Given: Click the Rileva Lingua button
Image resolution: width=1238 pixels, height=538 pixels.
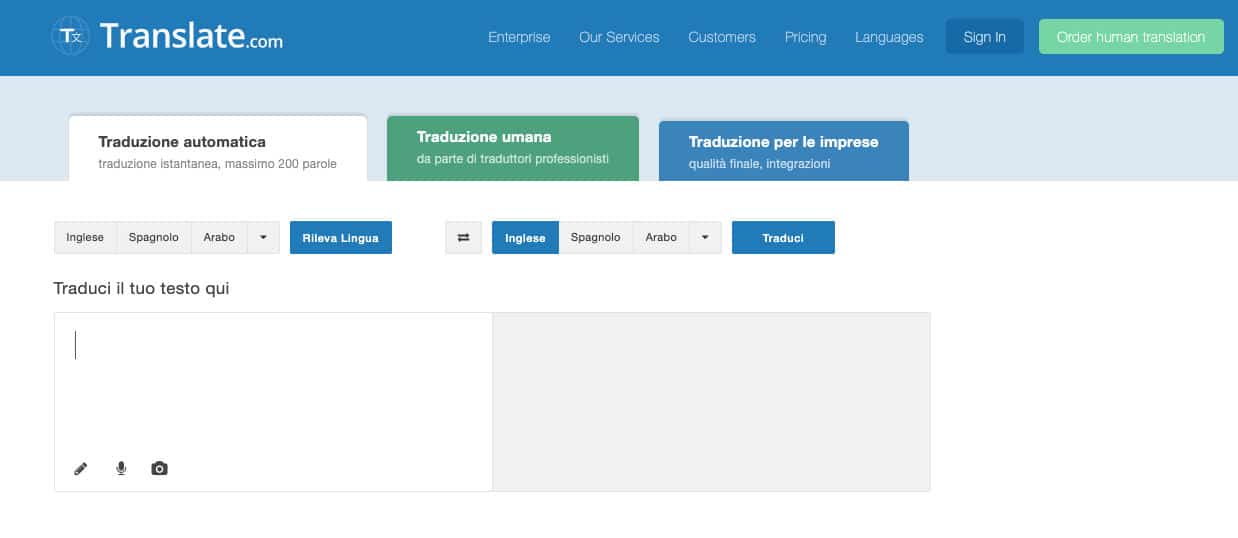Looking at the screenshot, I should pyautogui.click(x=340, y=238).
